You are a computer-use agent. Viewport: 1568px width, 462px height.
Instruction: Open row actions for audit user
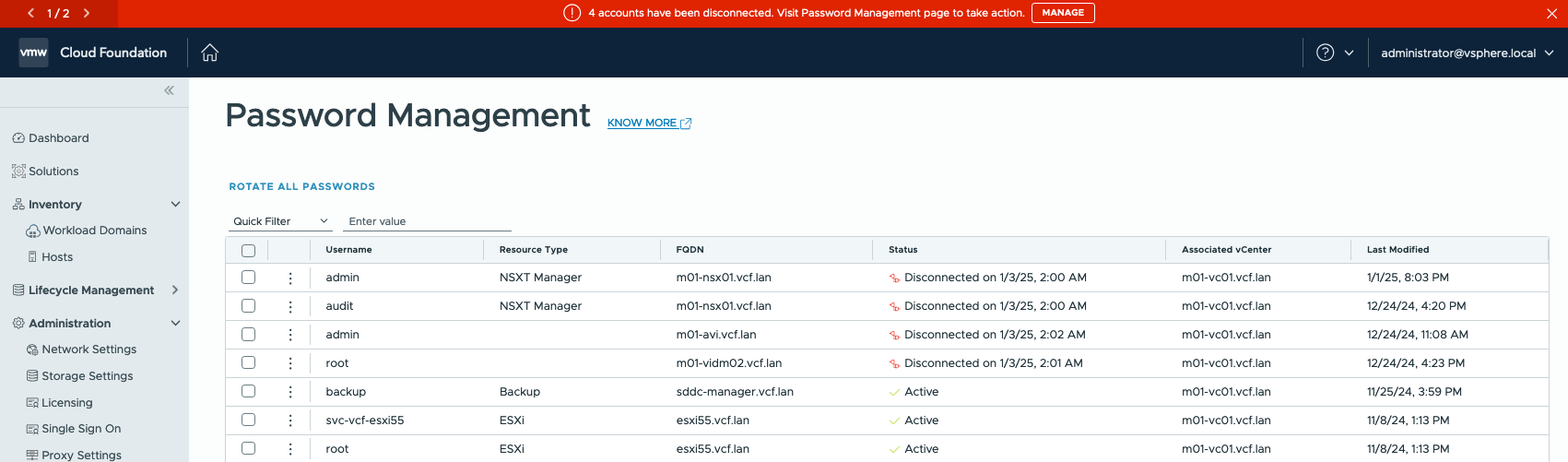point(290,306)
